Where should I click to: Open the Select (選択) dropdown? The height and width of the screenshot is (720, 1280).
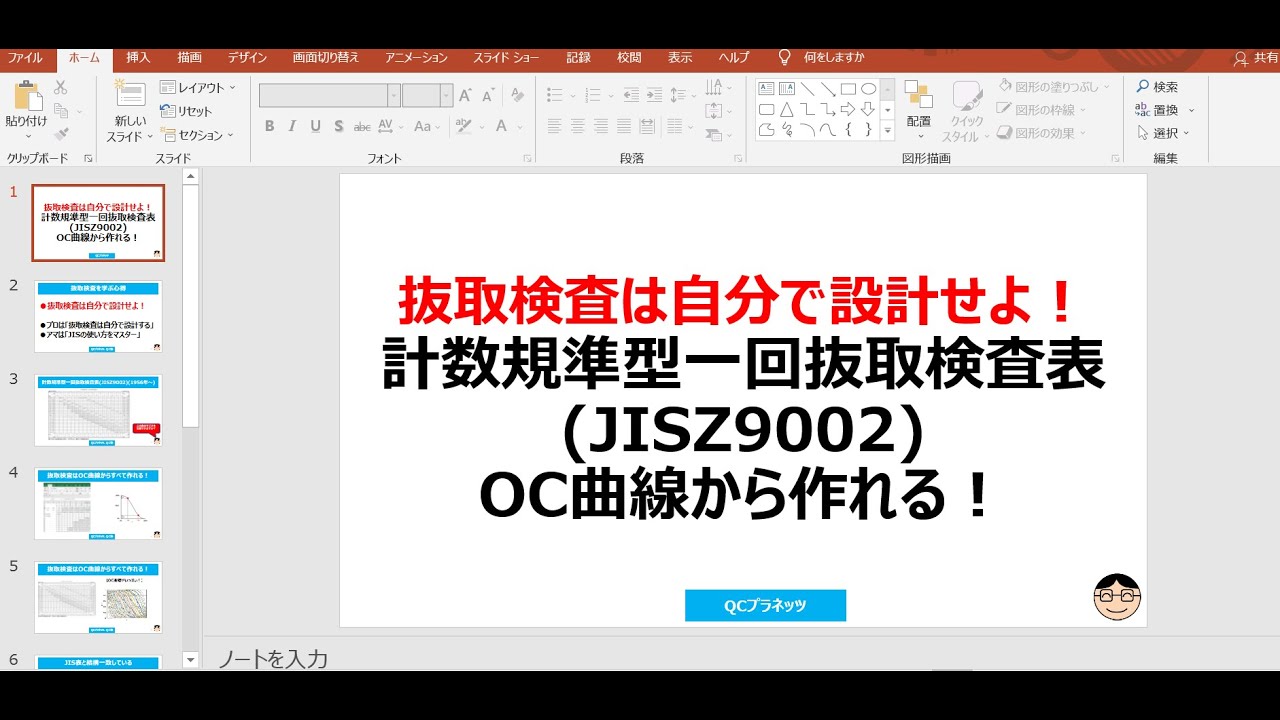(x=1163, y=133)
